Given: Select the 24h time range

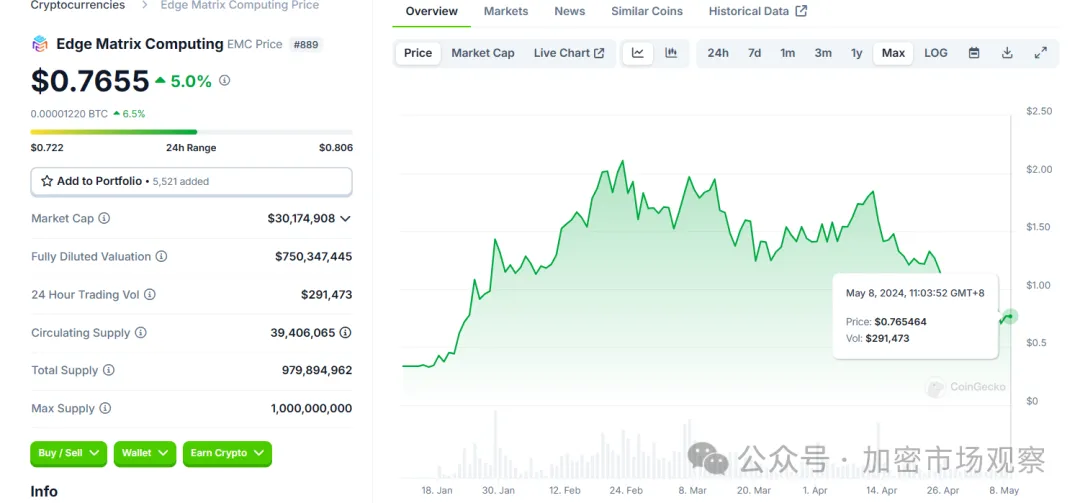Looking at the screenshot, I should click(x=718, y=53).
